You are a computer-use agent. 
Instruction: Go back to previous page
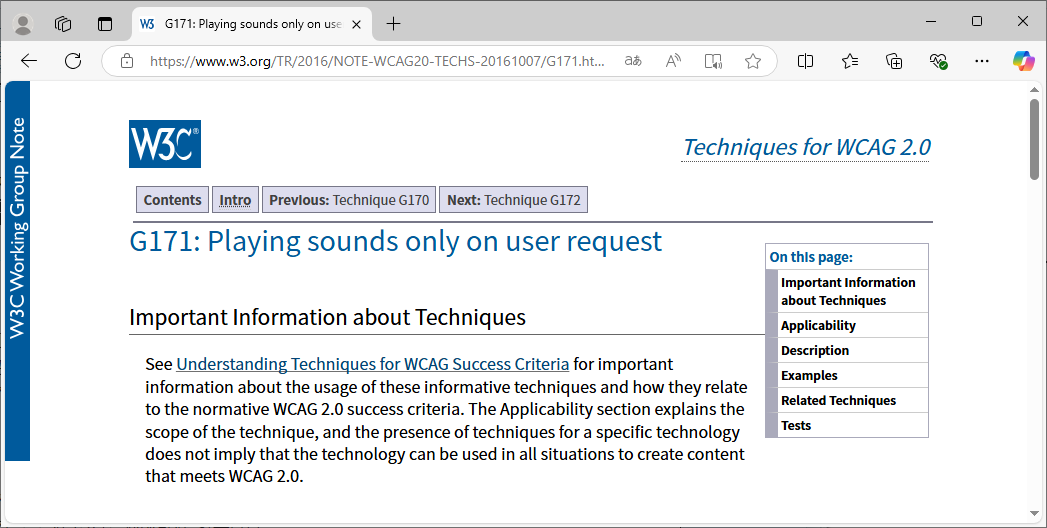(x=29, y=61)
